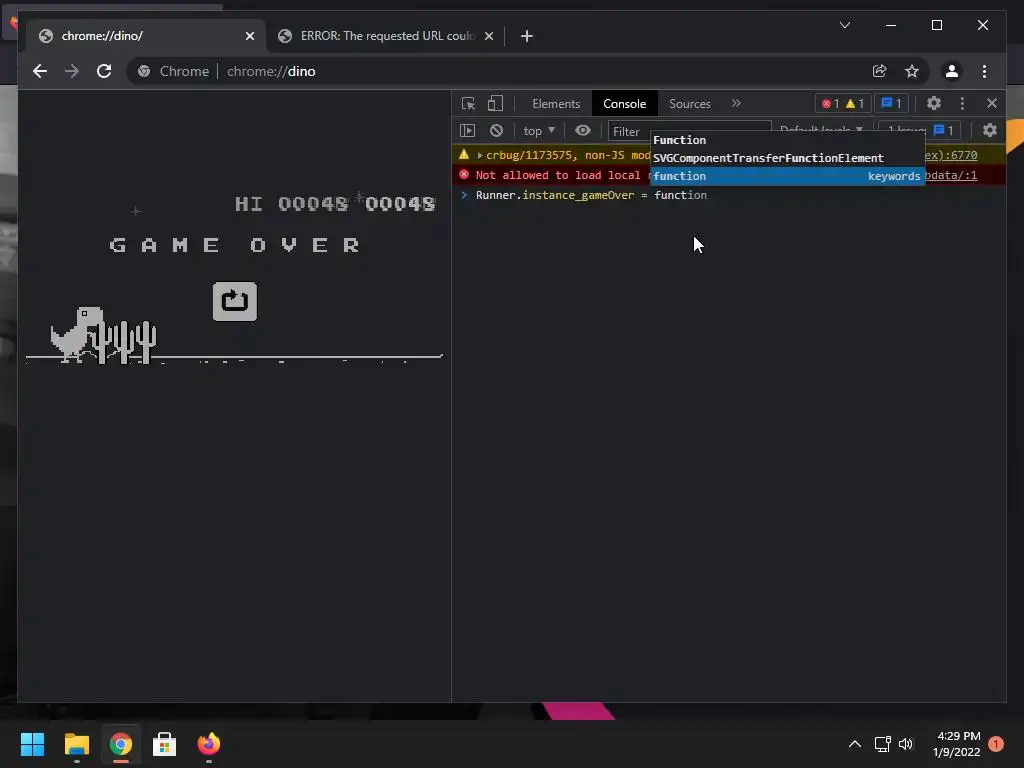Open the top context dropdown
Viewport: 1024px width, 768px height.
539,131
